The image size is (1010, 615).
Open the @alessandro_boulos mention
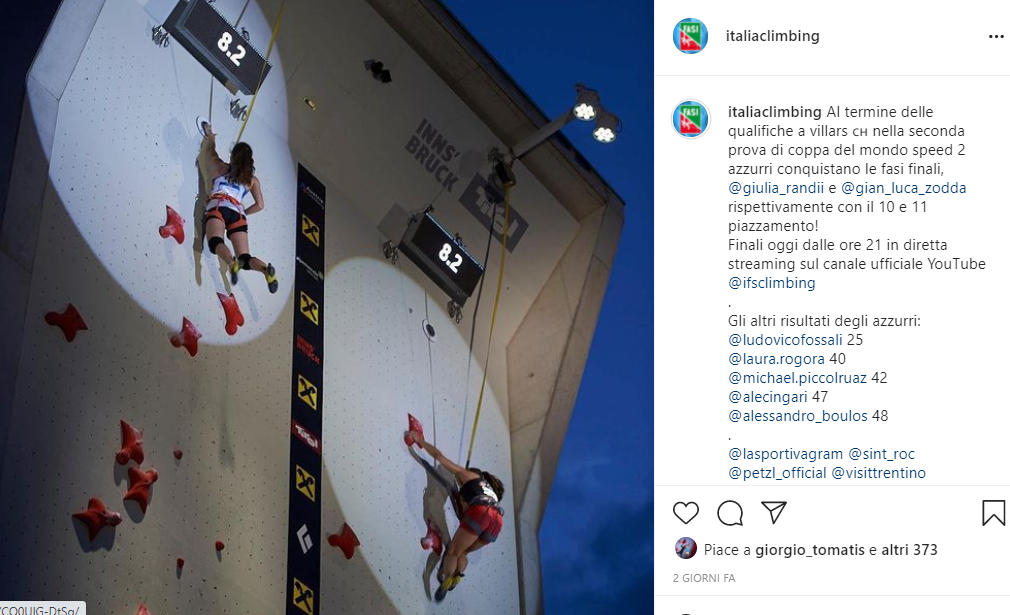[x=797, y=416]
